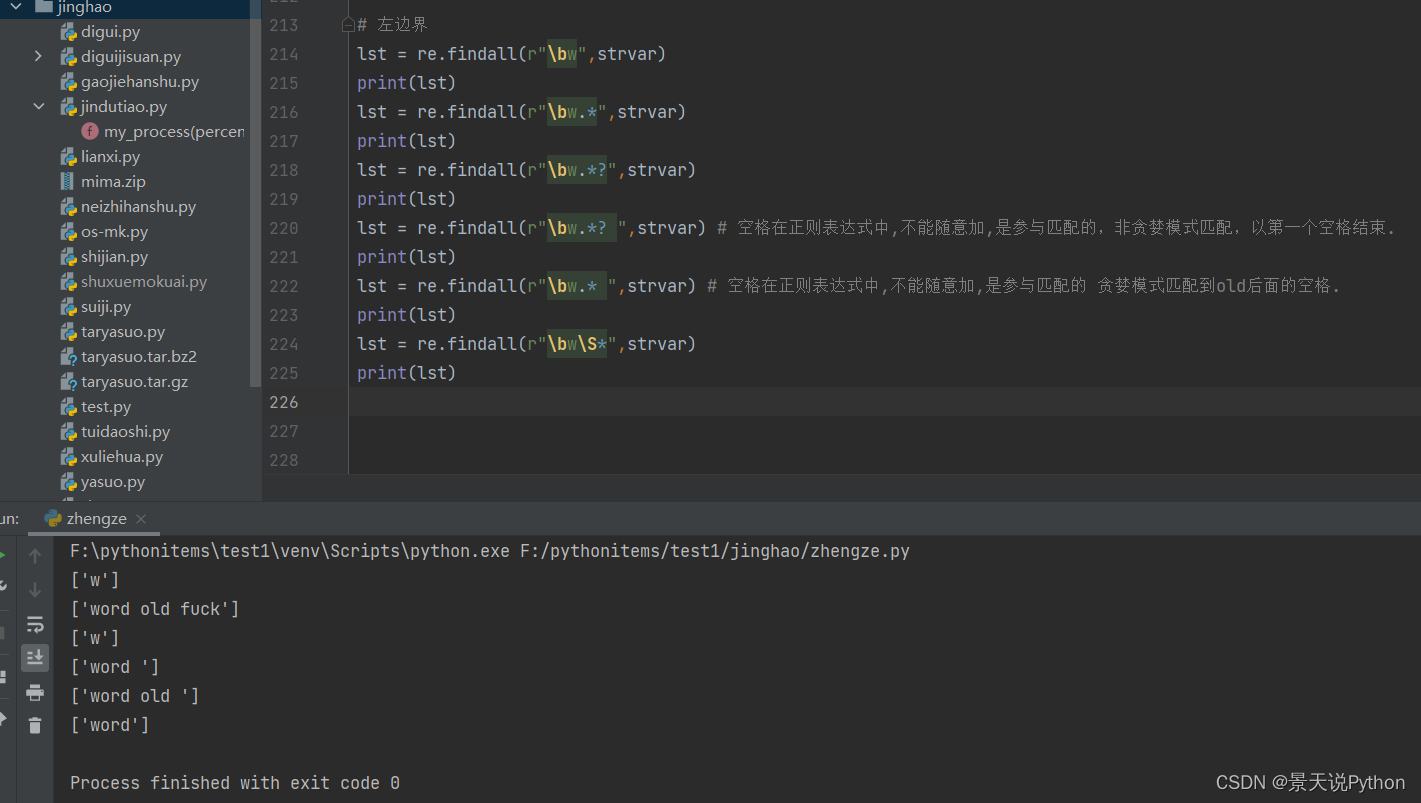This screenshot has width=1421, height=803.
Task: Open xuliehua.py in the project tree
Action: (122, 457)
